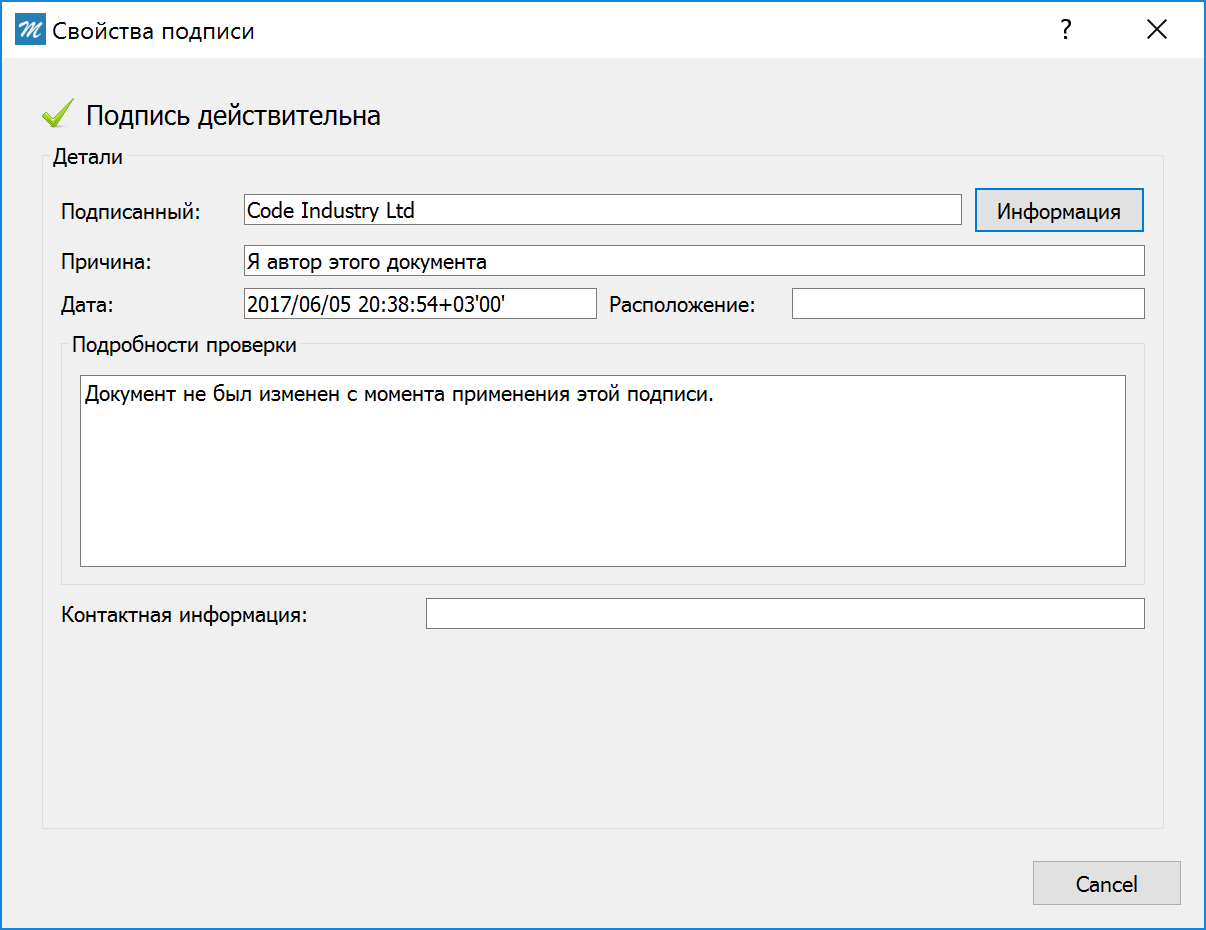
Task: Click the Подробности проверки group title
Action: pos(184,346)
